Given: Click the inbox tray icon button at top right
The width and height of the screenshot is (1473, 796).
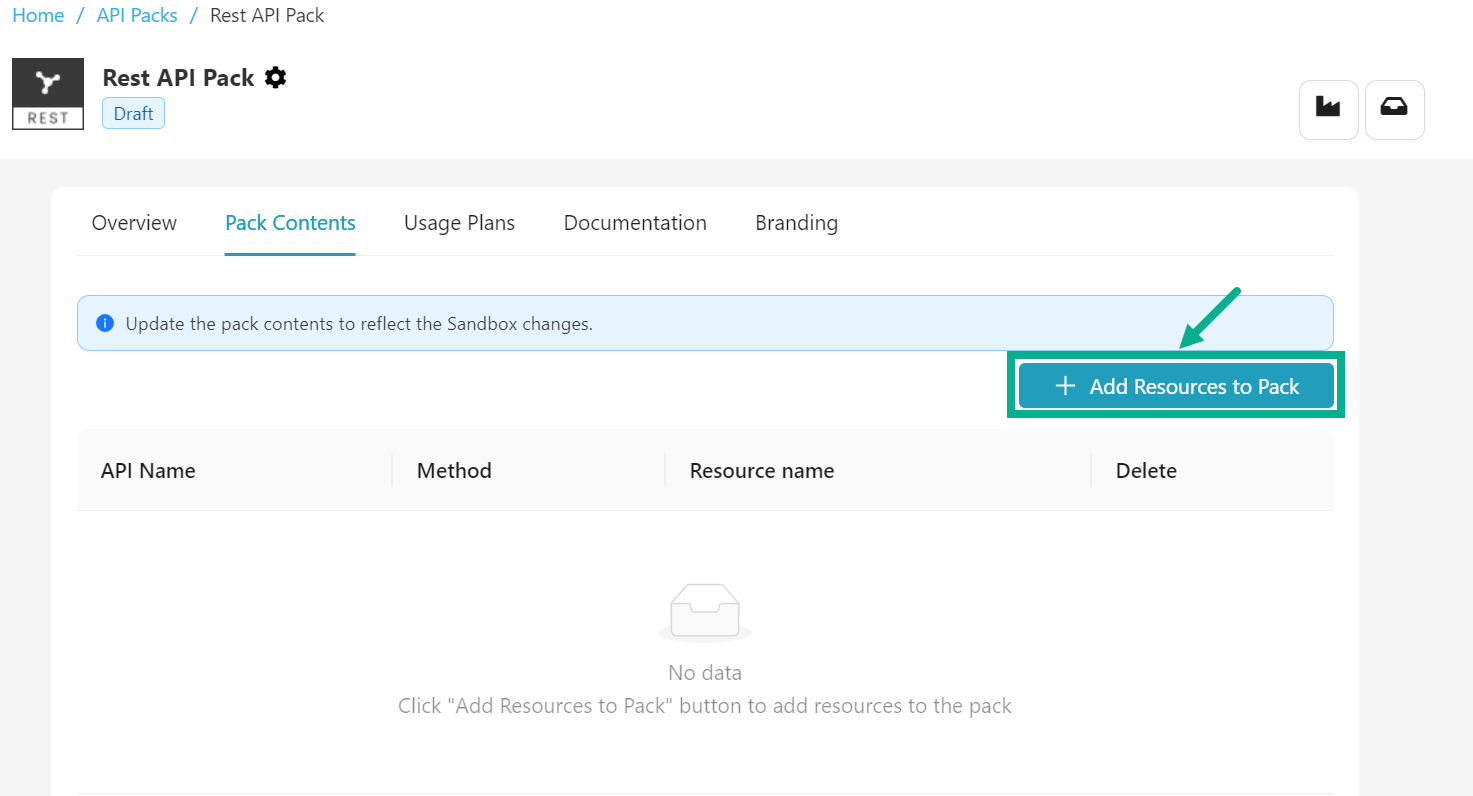Looking at the screenshot, I should pos(1394,109).
